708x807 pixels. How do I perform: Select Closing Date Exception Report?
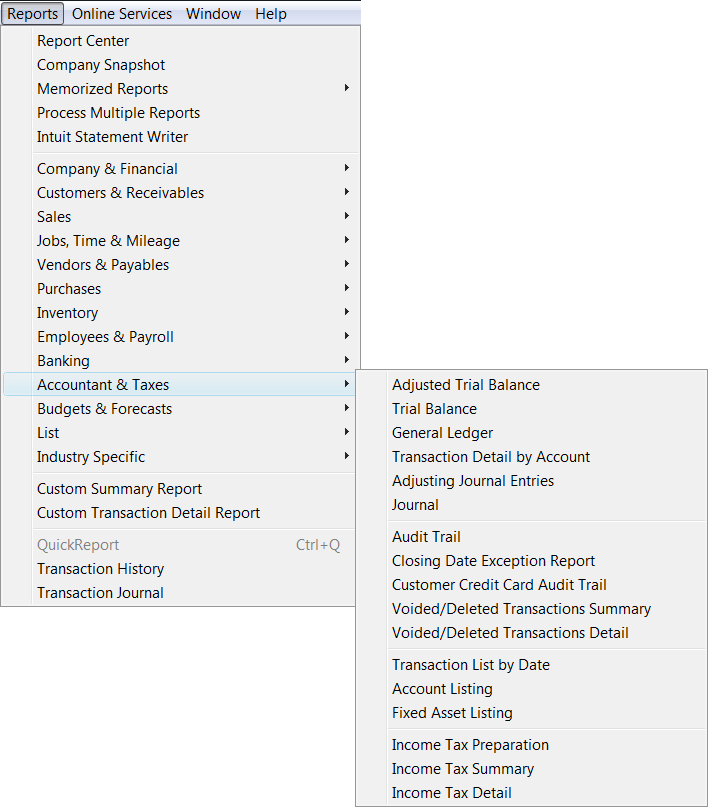[493, 561]
